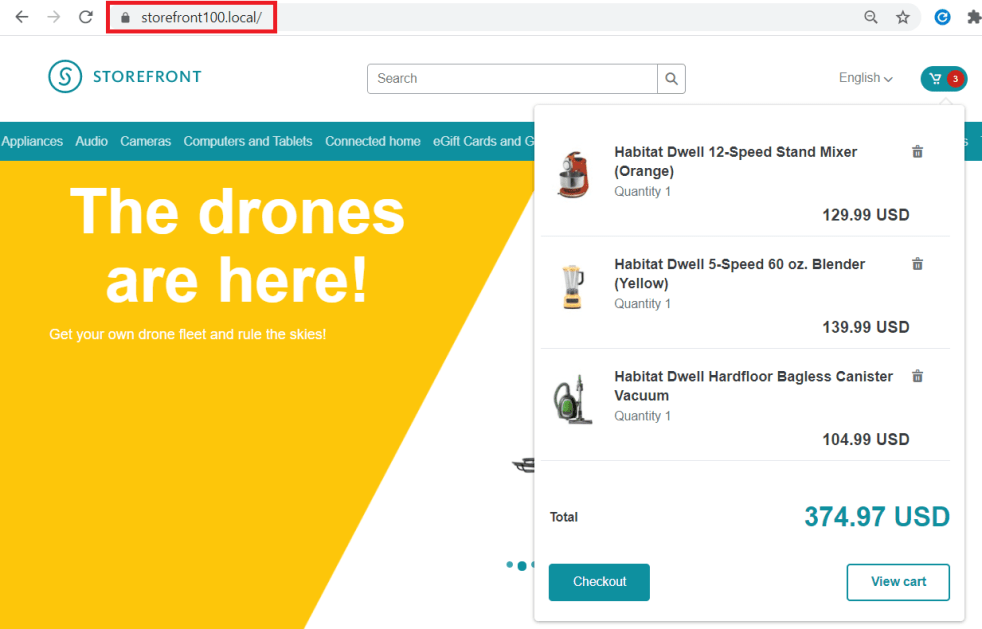982x629 pixels.
Task: Click the Storefront logo
Action: coord(125,77)
